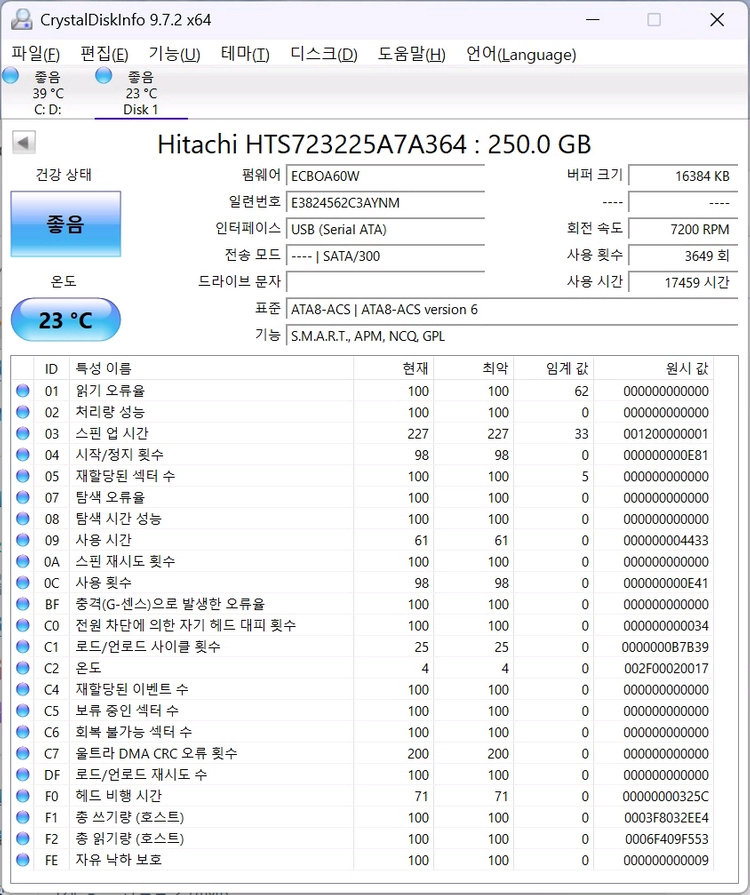Click the CrystalDiskInfo app icon in title bar
Viewport: 750px width, 895px height.
click(x=22, y=19)
